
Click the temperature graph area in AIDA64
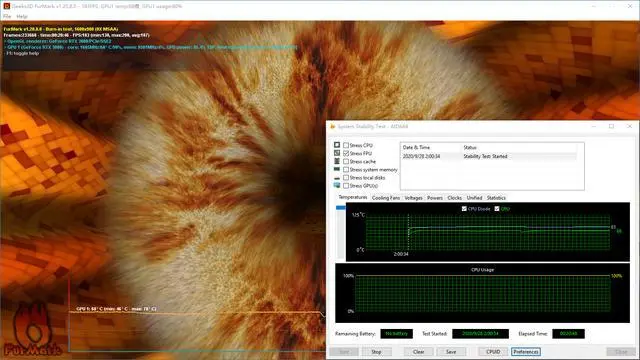[x=488, y=232]
